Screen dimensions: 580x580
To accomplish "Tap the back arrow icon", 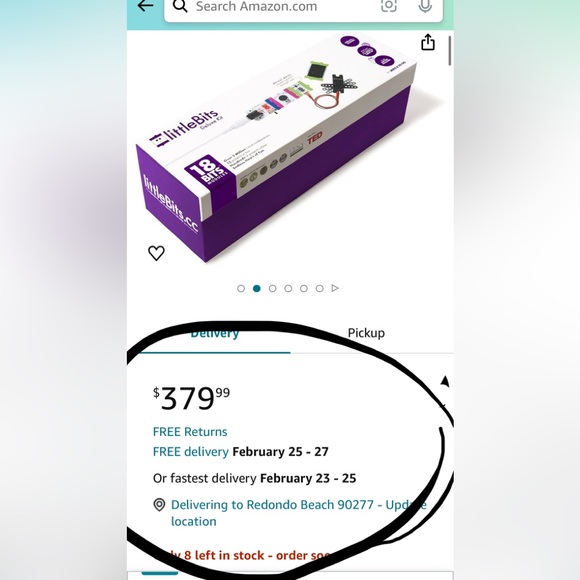I will [145, 6].
